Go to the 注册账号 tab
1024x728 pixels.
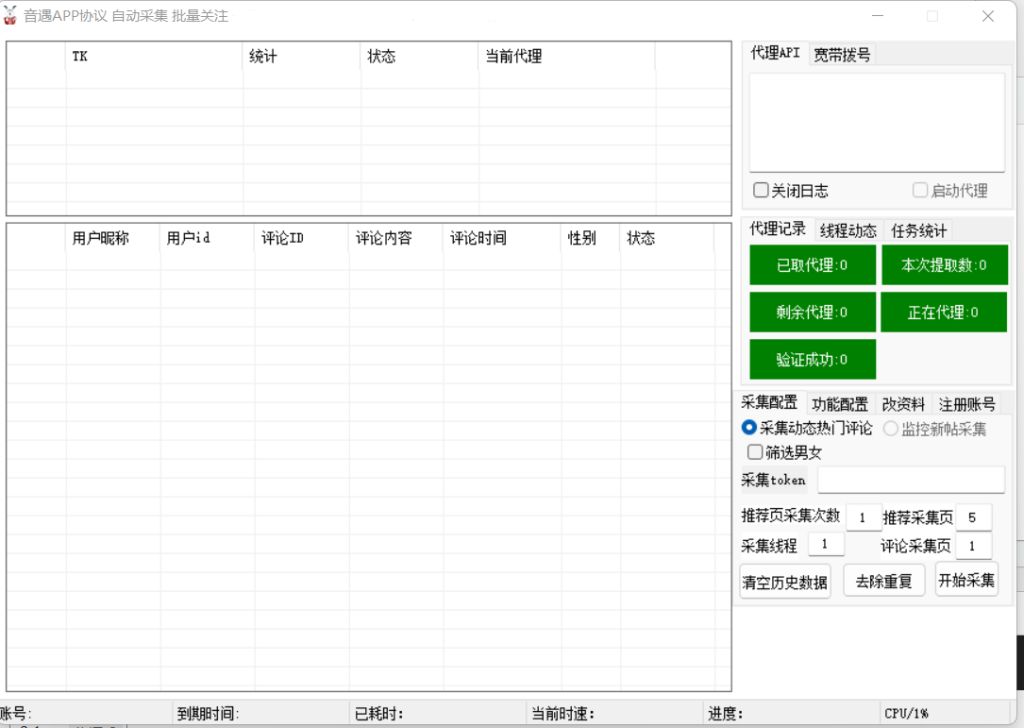967,404
